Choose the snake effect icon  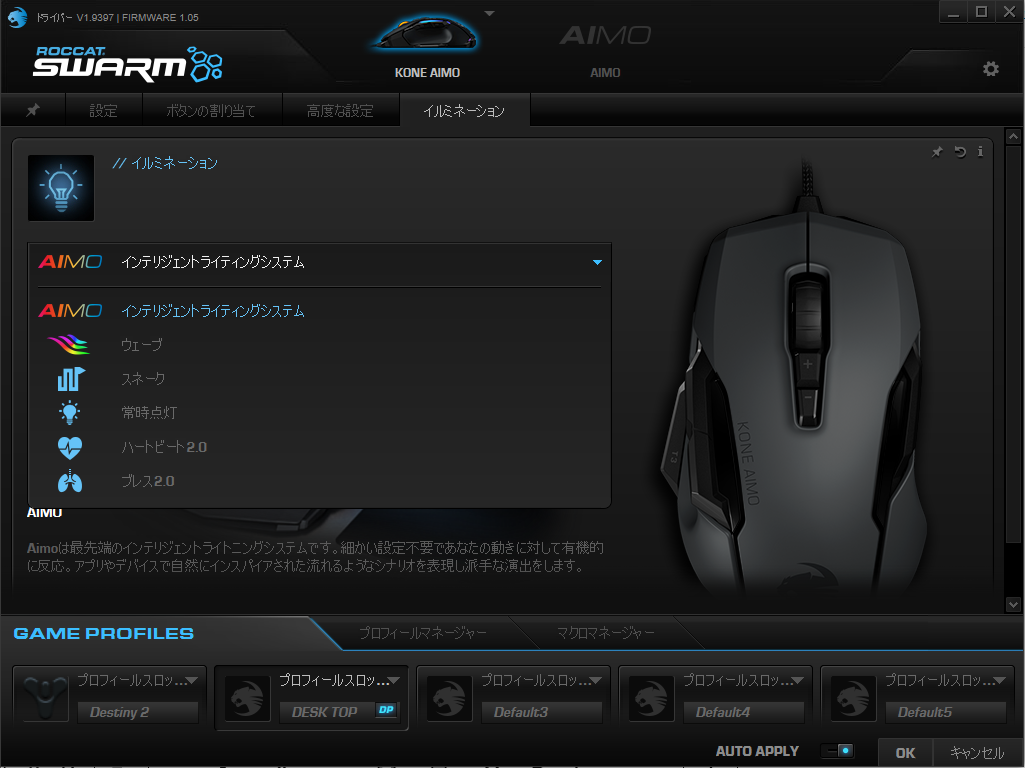70,378
